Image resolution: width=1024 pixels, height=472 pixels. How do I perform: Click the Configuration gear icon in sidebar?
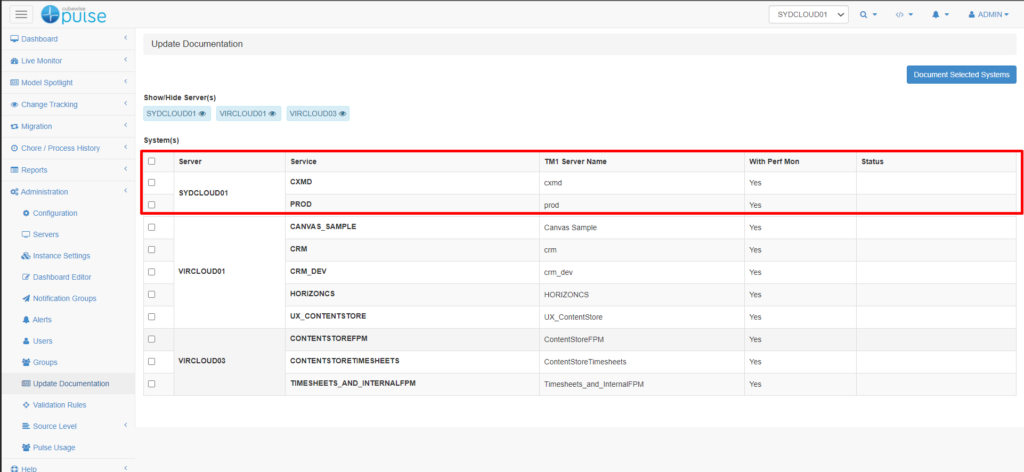point(25,213)
